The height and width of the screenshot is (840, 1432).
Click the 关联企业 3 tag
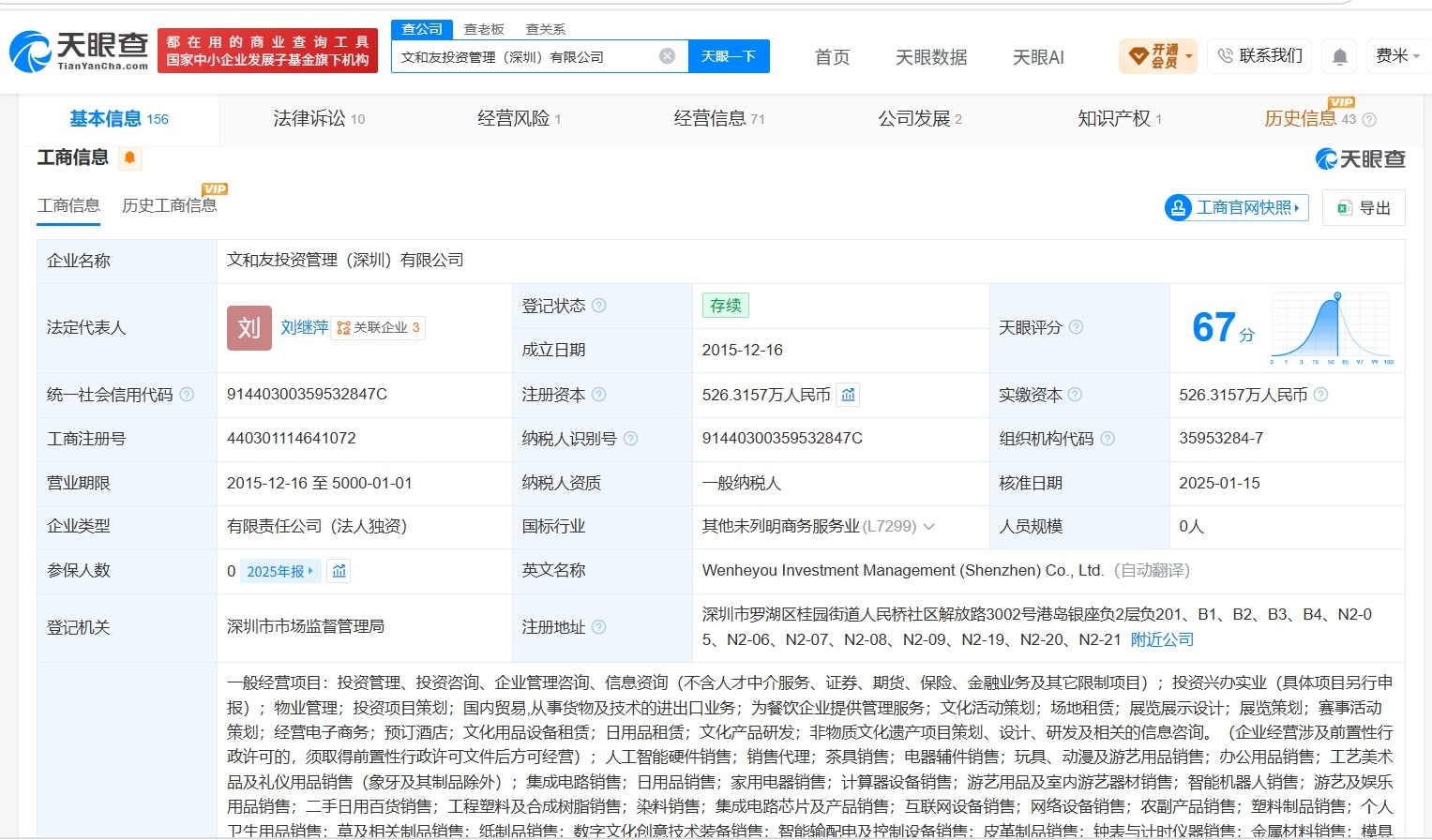tap(378, 327)
